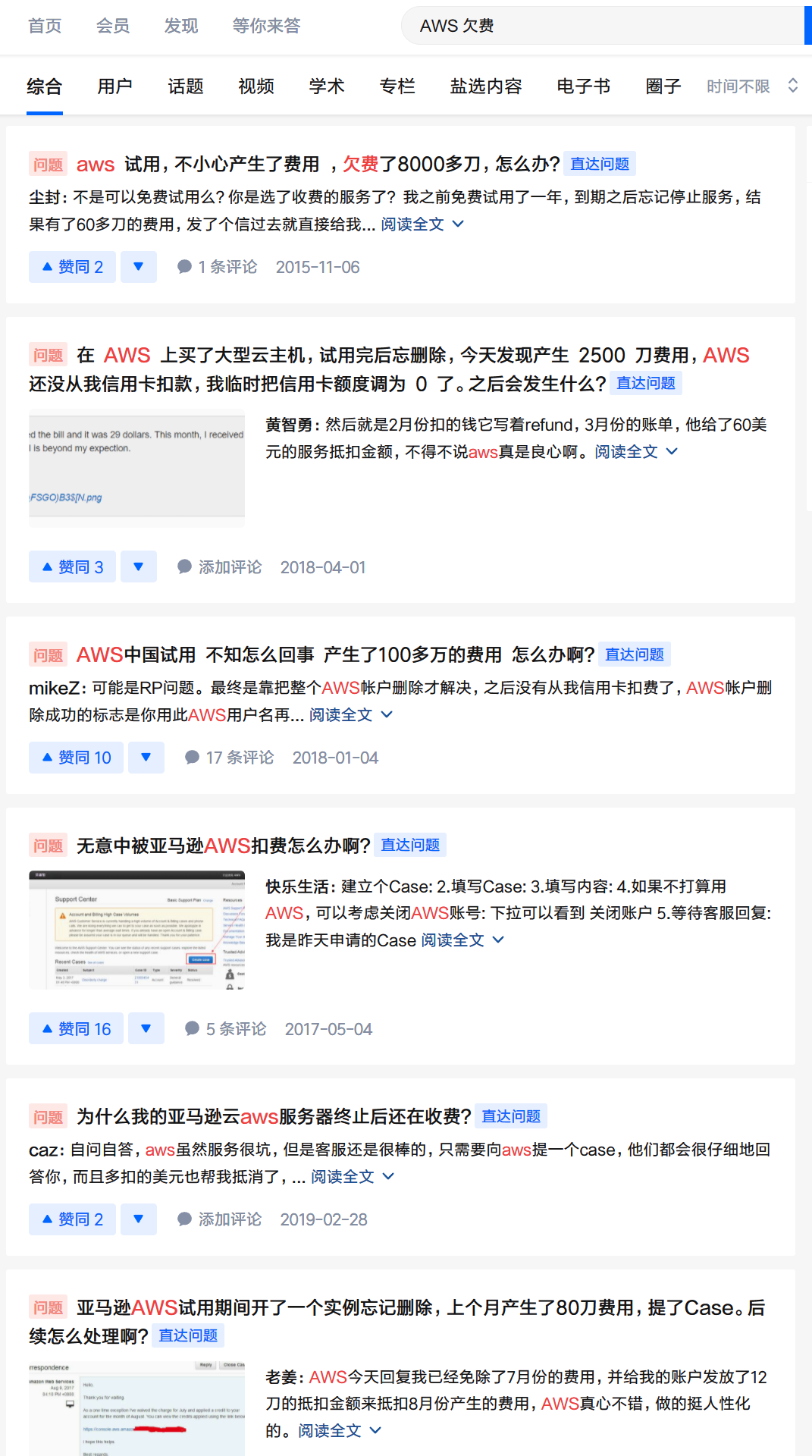This screenshot has width=812, height=1456.
Task: Open the 会员 navigation link
Action: [x=113, y=26]
